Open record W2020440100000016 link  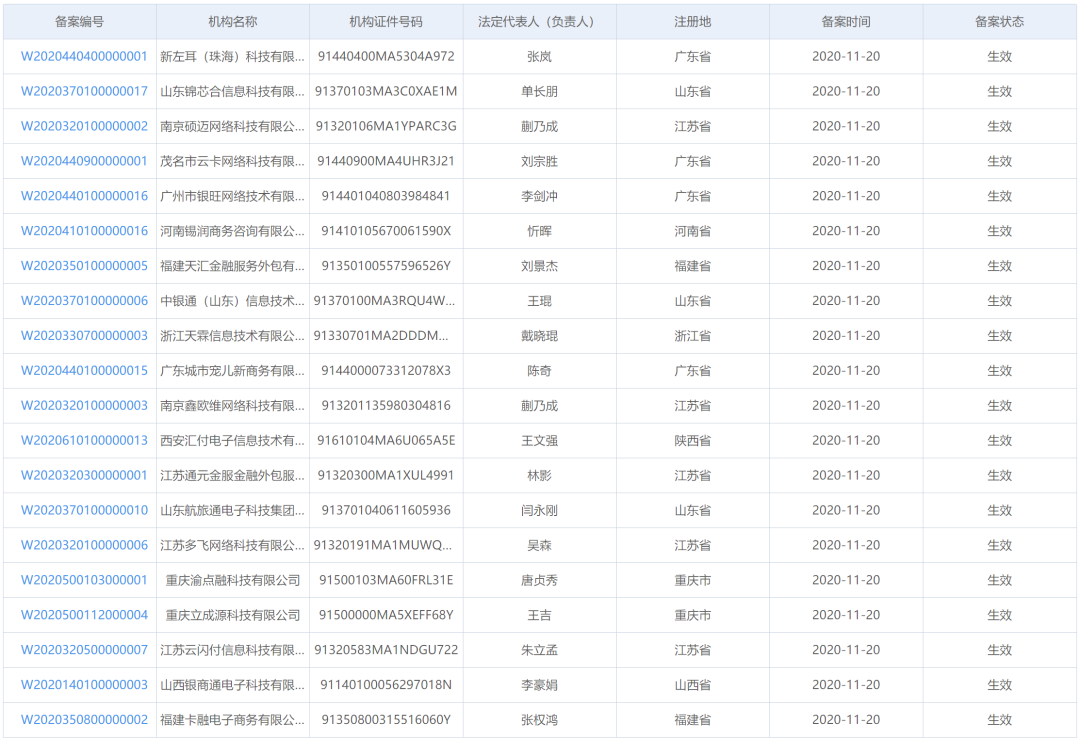click(84, 196)
